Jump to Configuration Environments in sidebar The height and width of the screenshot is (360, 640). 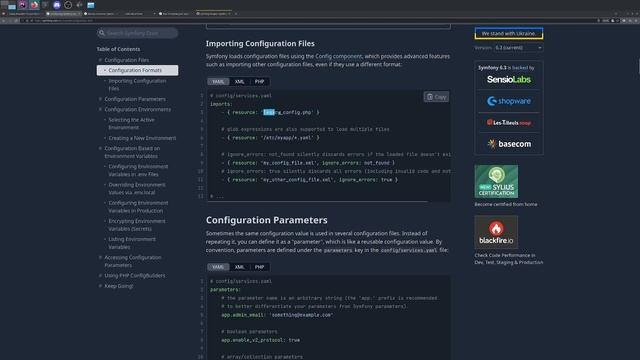coord(138,109)
